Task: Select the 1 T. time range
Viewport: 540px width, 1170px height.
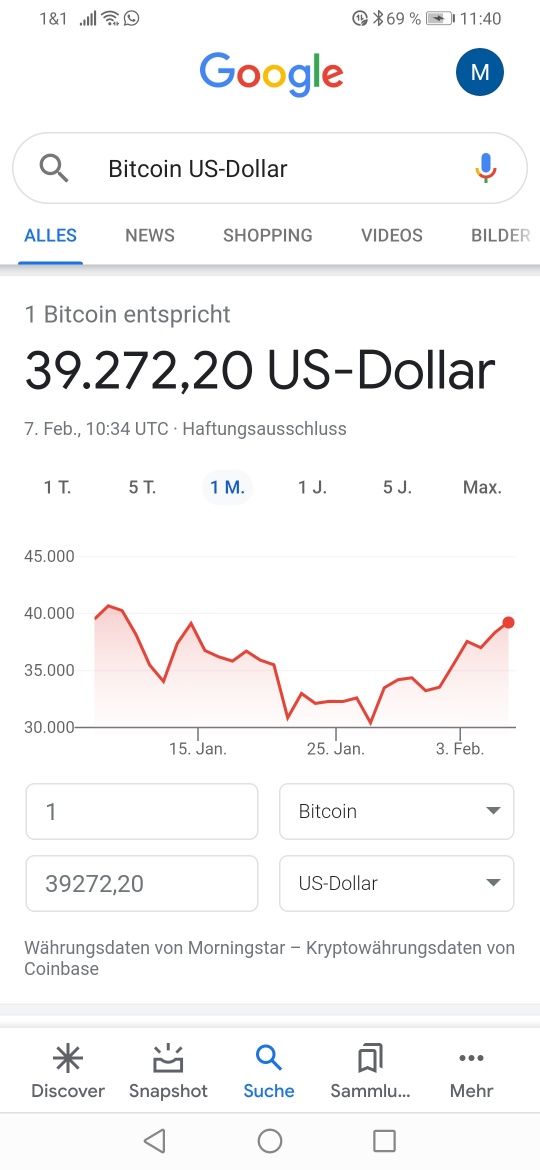Action: pos(57,488)
